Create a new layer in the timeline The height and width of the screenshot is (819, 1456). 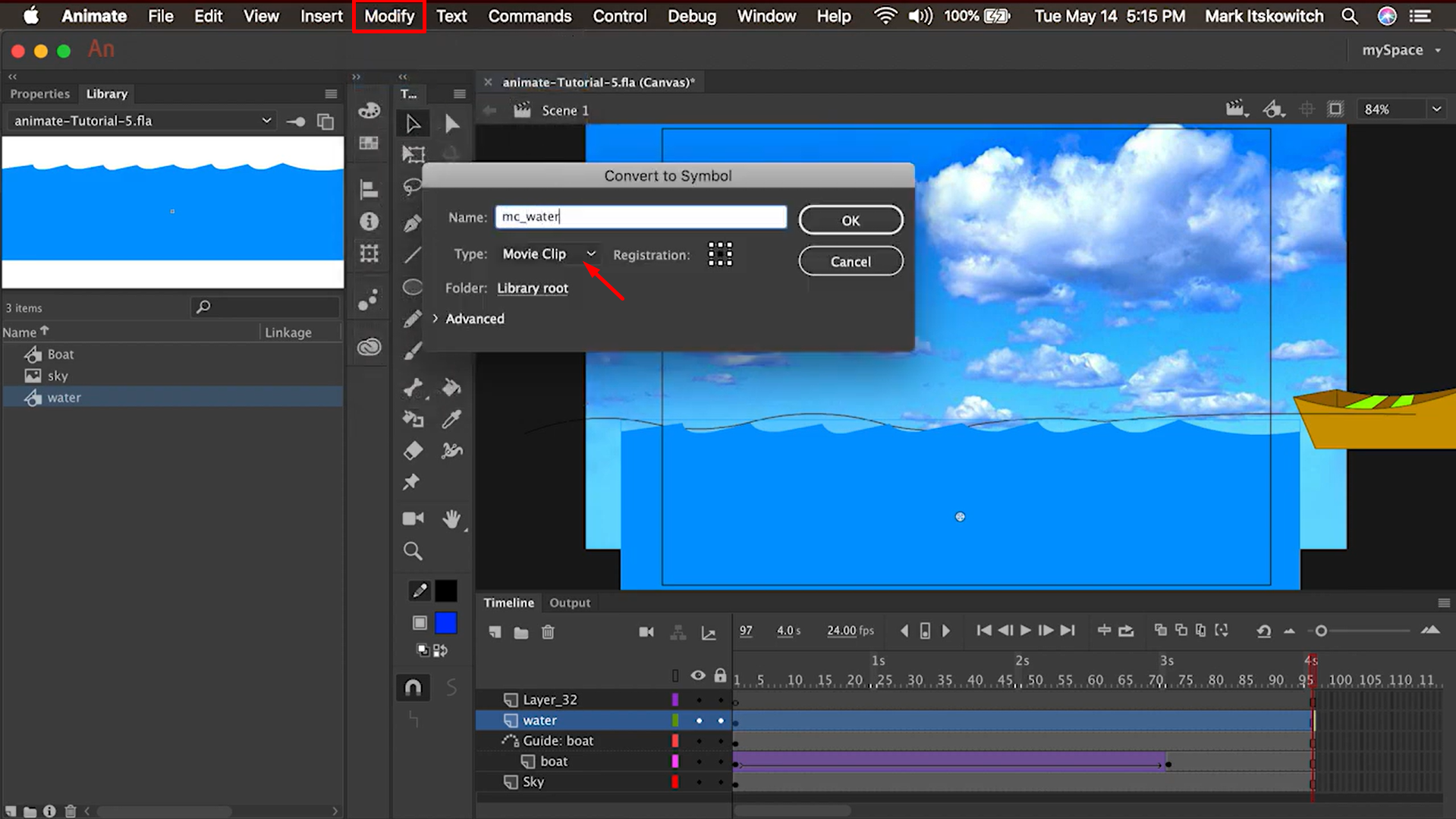(496, 633)
